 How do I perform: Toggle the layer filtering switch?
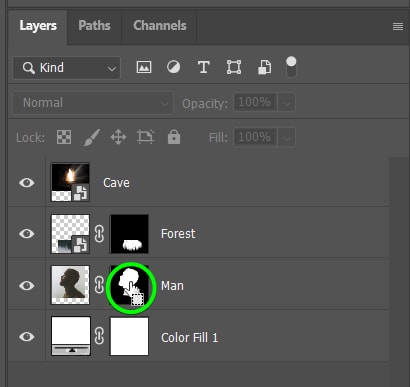[291, 67]
